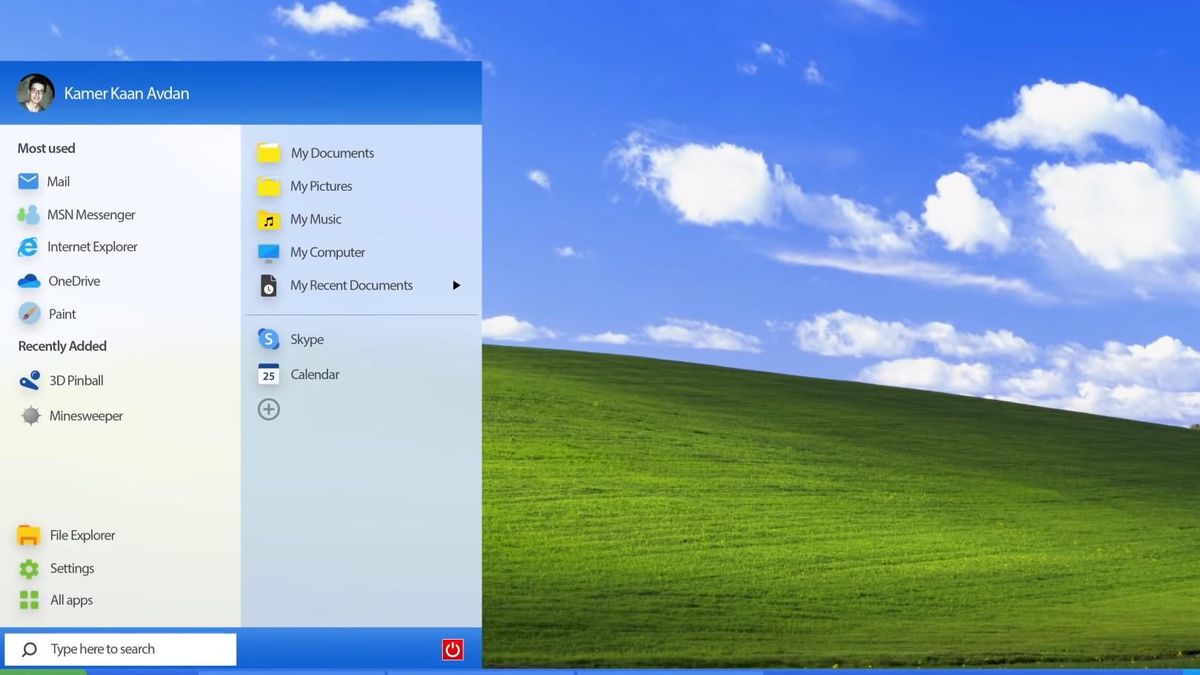Viewport: 1200px width, 675px height.
Task: Open the Internet Explorer icon
Action: 28,247
